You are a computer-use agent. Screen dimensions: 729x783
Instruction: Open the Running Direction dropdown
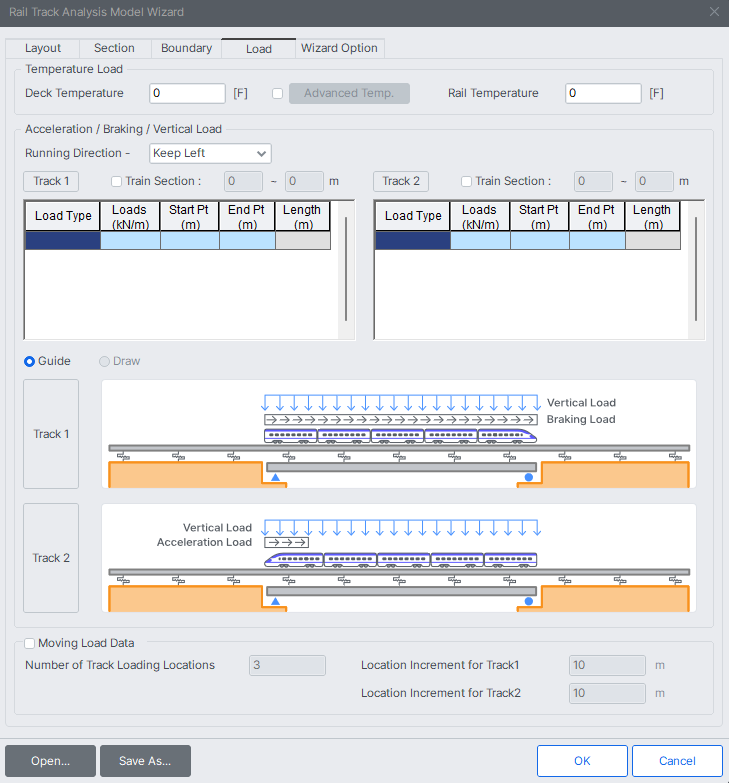pos(210,153)
